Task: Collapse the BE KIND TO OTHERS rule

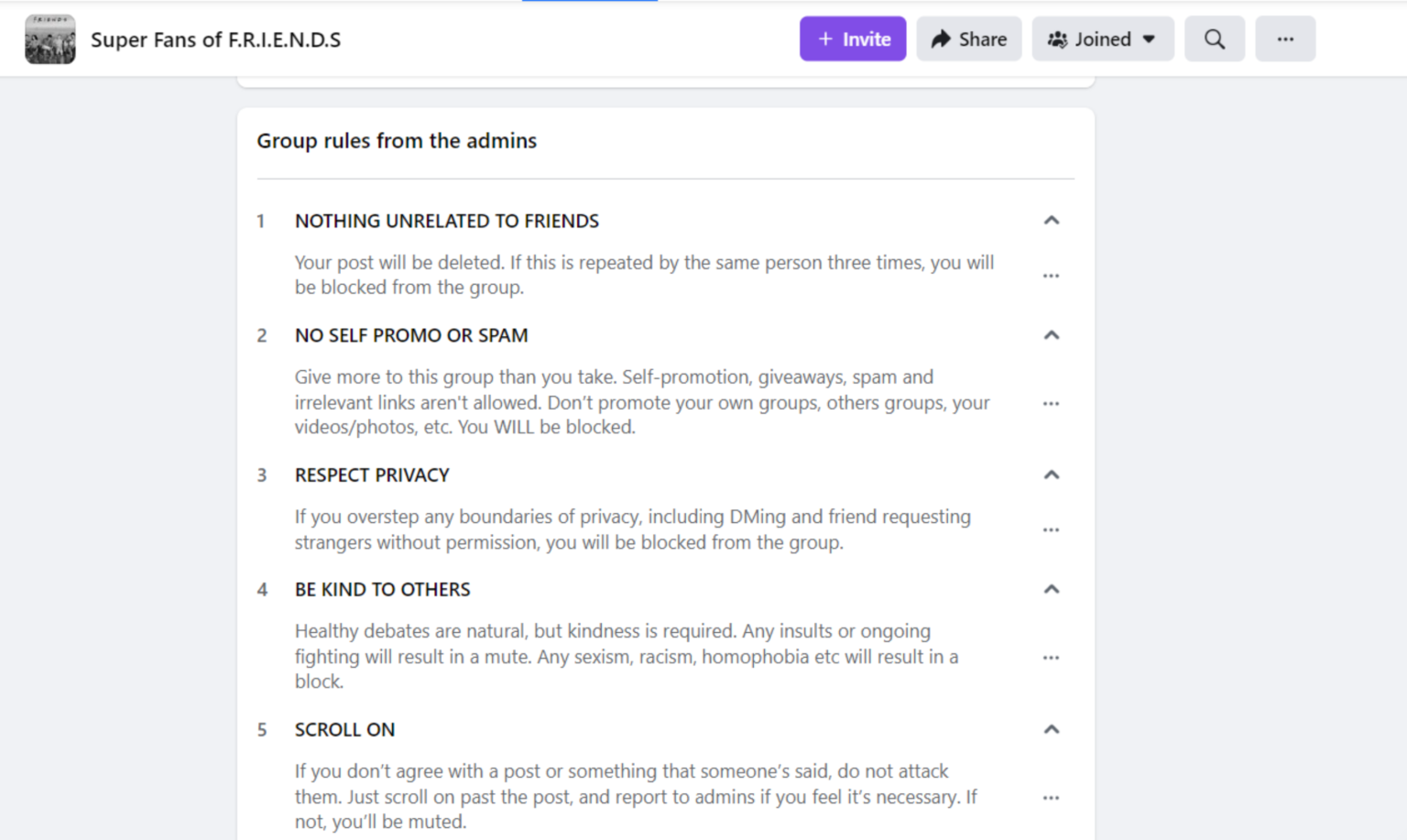Action: click(1052, 589)
